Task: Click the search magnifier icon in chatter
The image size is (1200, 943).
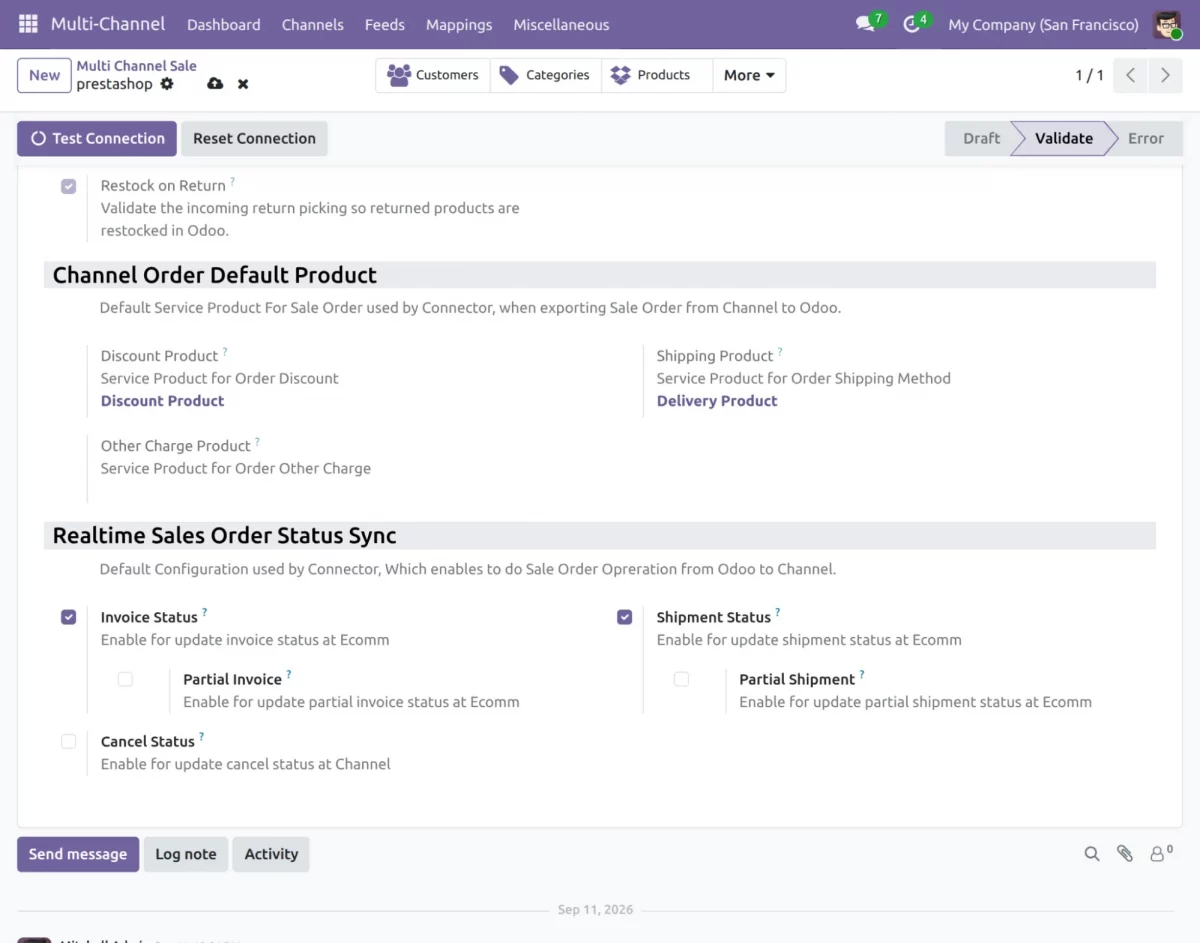Action: point(1092,854)
